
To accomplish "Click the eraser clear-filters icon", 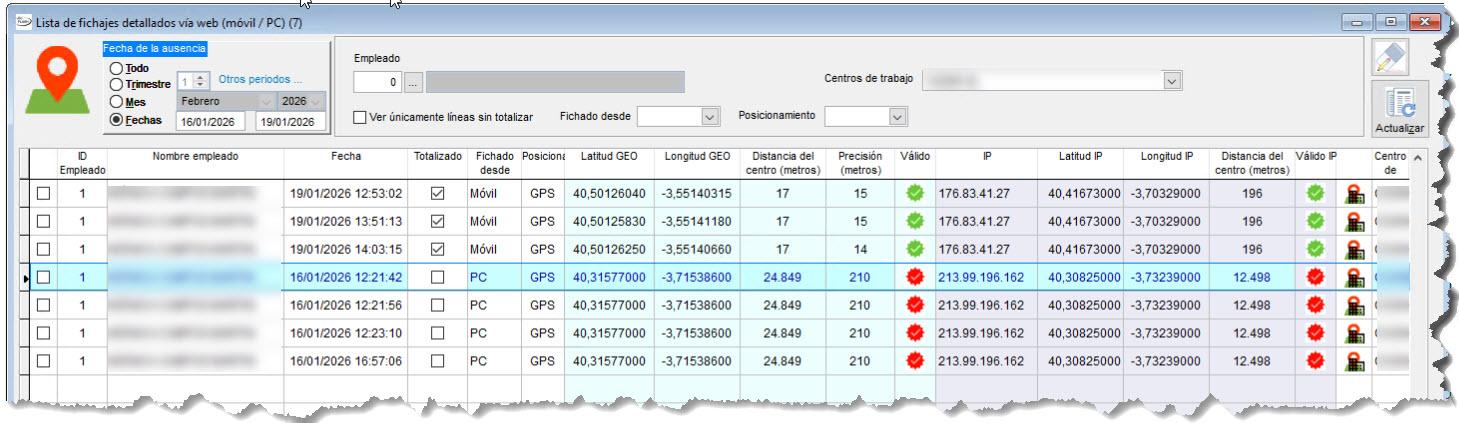I will tap(1392, 60).
